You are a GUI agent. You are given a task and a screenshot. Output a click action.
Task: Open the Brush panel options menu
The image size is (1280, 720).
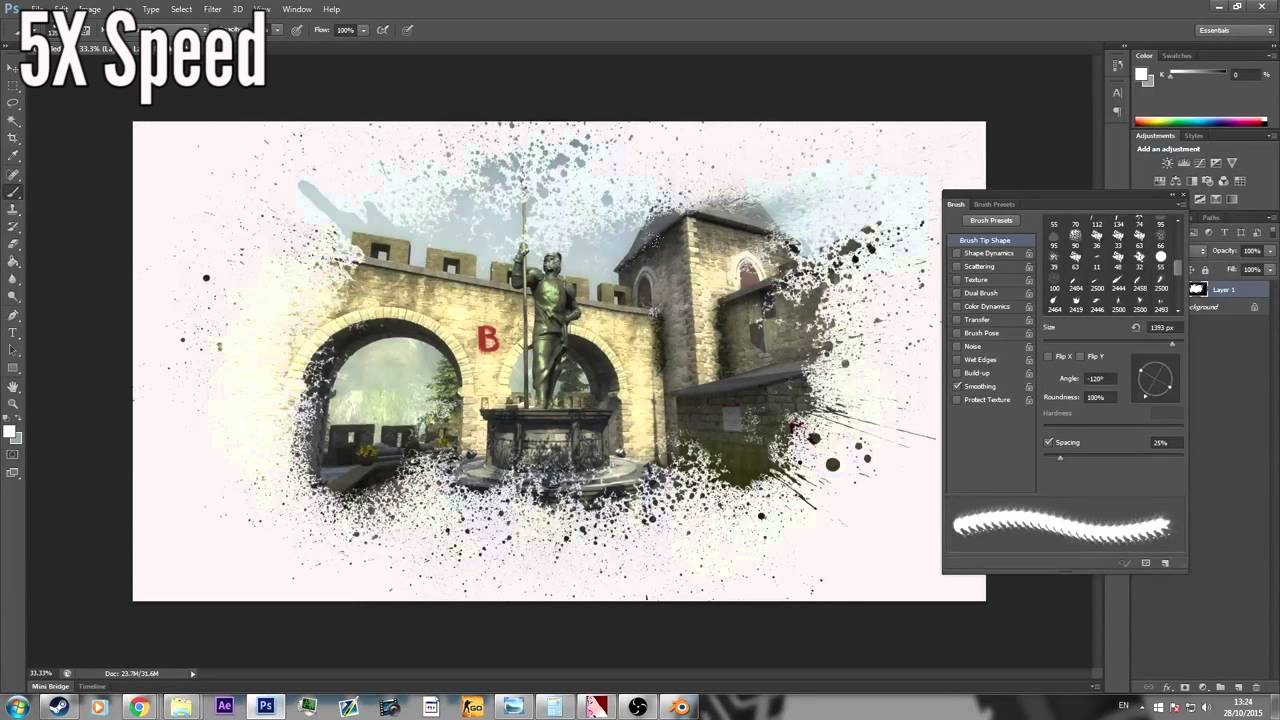[x=1180, y=205]
